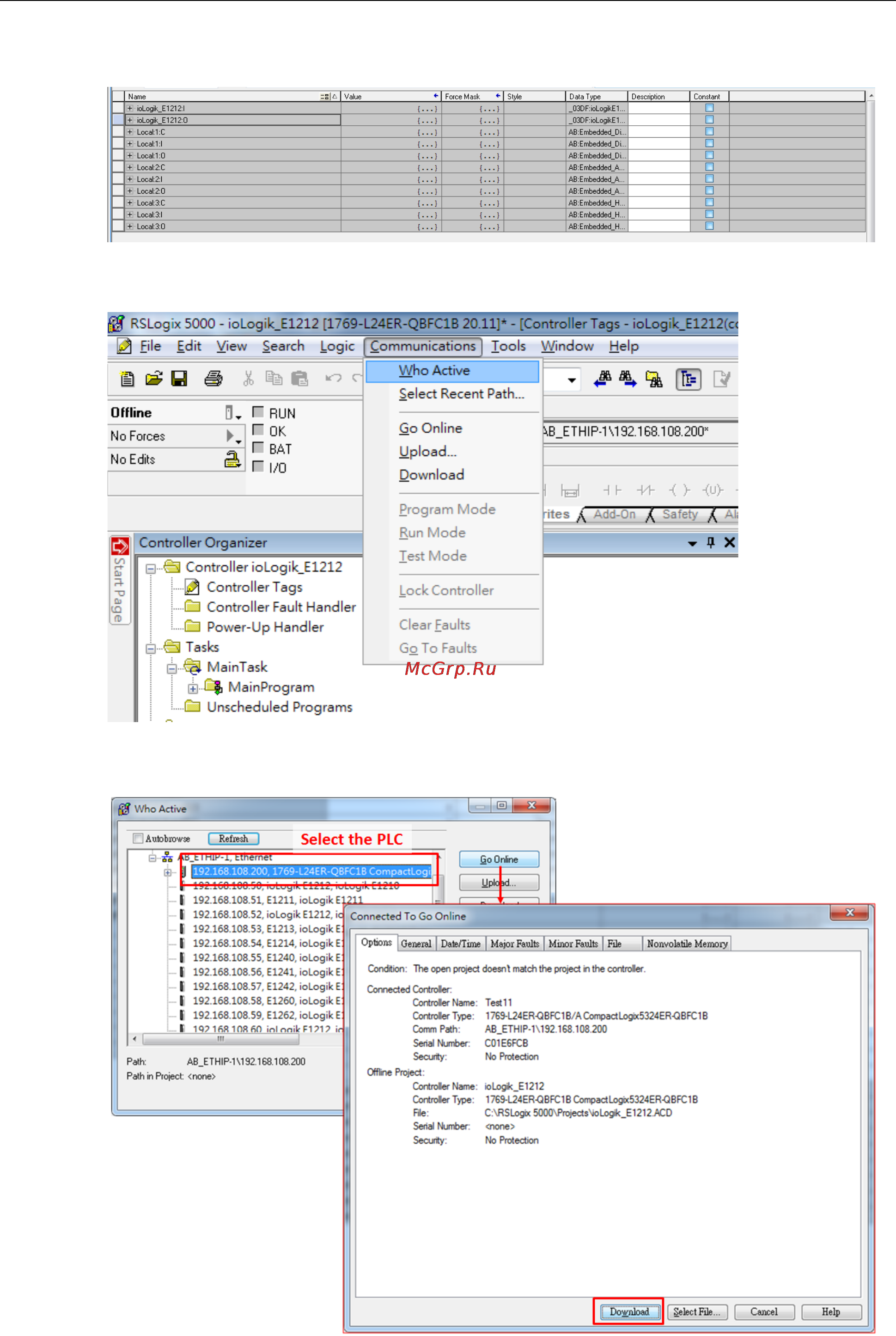
Task: Pin the Controller Organizer panel
Action: [711, 543]
